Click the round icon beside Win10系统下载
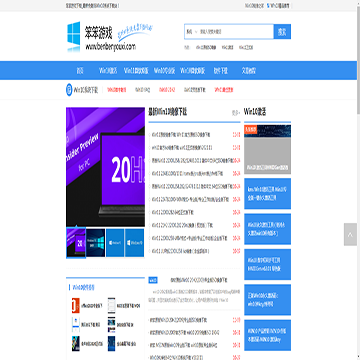This screenshot has width=360, height=360. pos(69,90)
